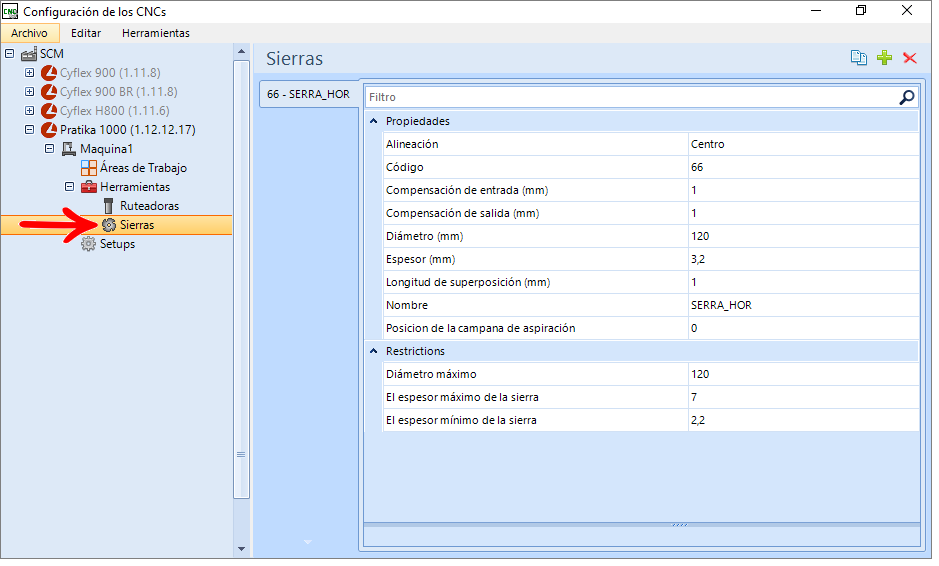Click the Sierras saw blade icon
The width and height of the screenshot is (939, 566).
(x=108, y=225)
